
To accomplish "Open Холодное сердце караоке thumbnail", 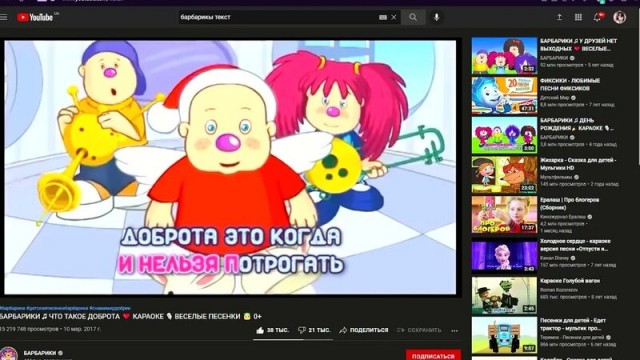I will (x=504, y=256).
